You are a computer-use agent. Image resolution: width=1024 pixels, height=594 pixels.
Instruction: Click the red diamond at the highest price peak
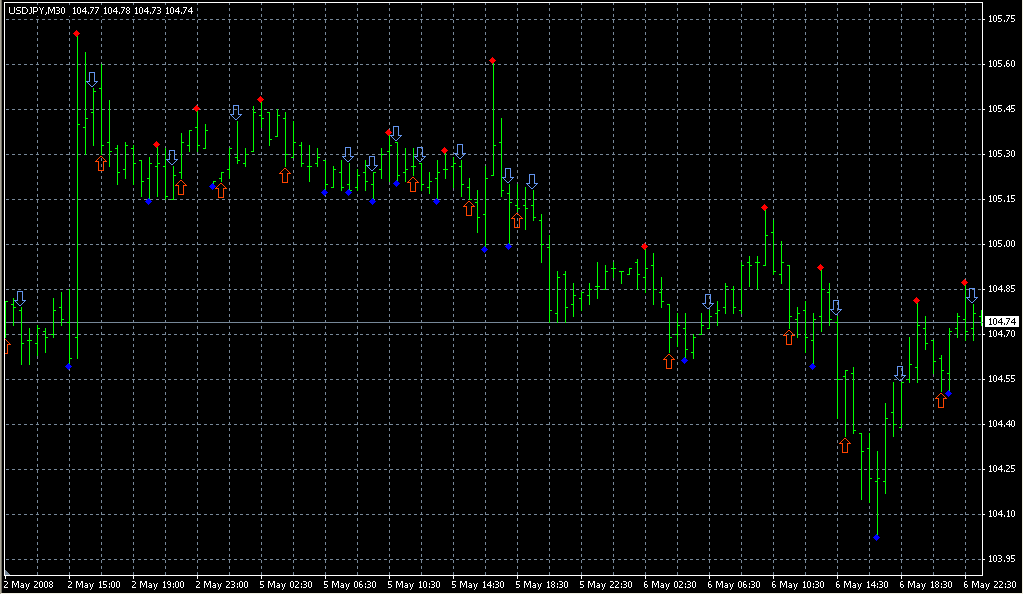[77, 34]
